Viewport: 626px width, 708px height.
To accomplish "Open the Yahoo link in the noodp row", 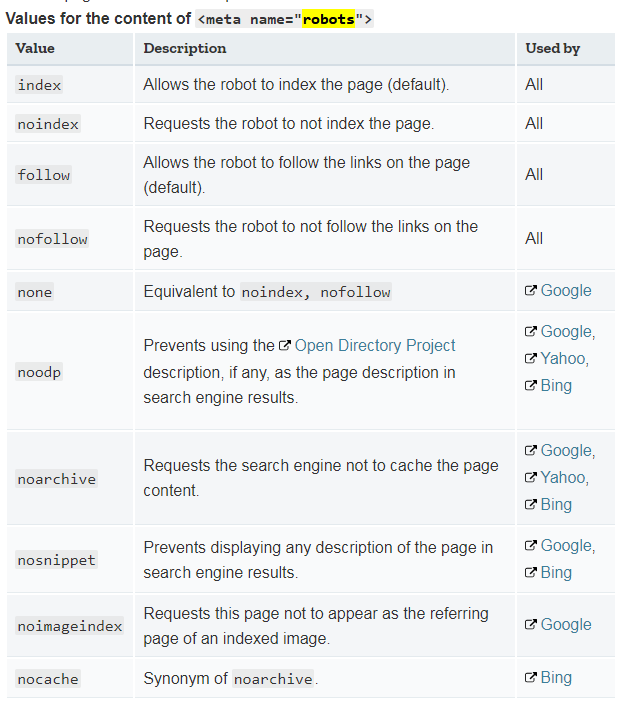I will (x=565, y=359).
